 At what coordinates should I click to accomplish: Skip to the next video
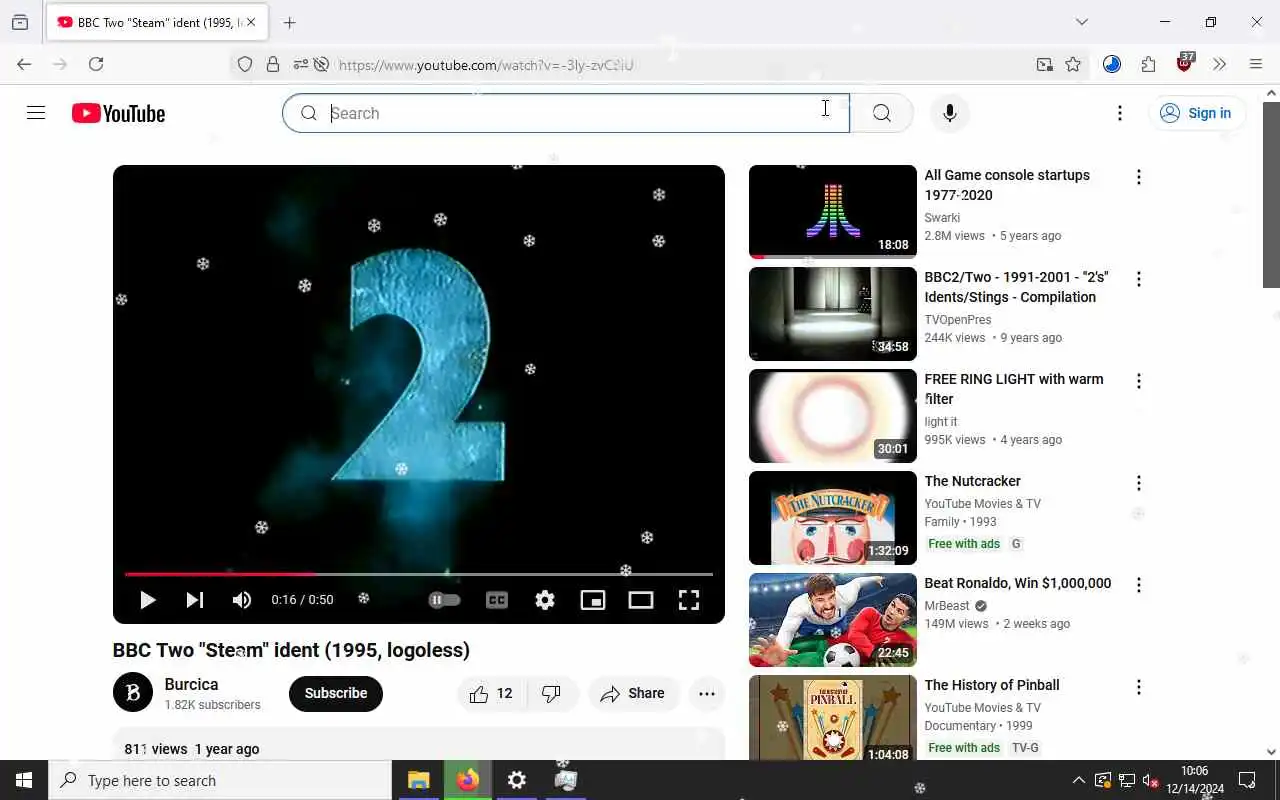pos(195,600)
